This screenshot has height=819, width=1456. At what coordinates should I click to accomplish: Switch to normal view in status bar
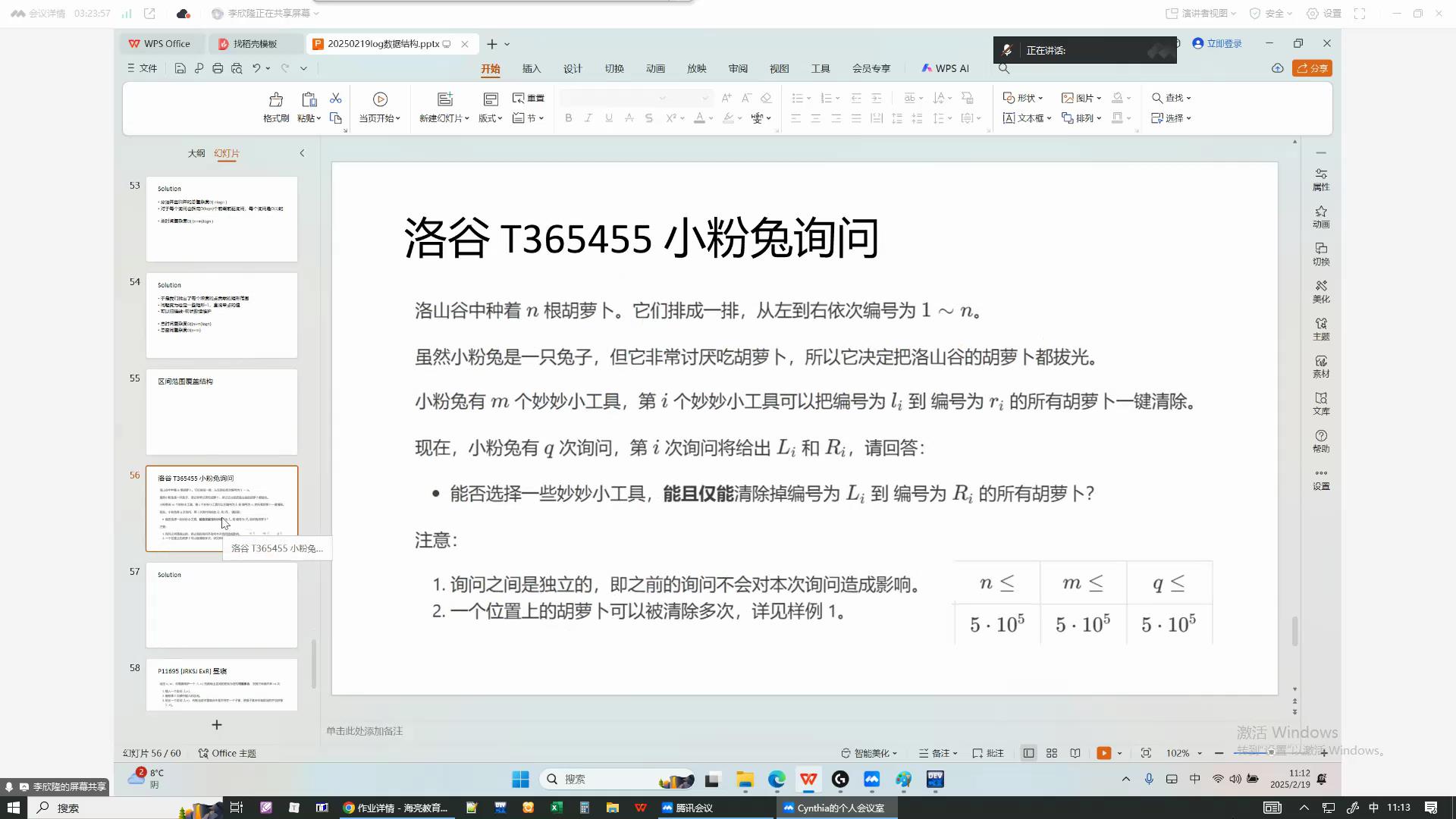coord(1028,753)
